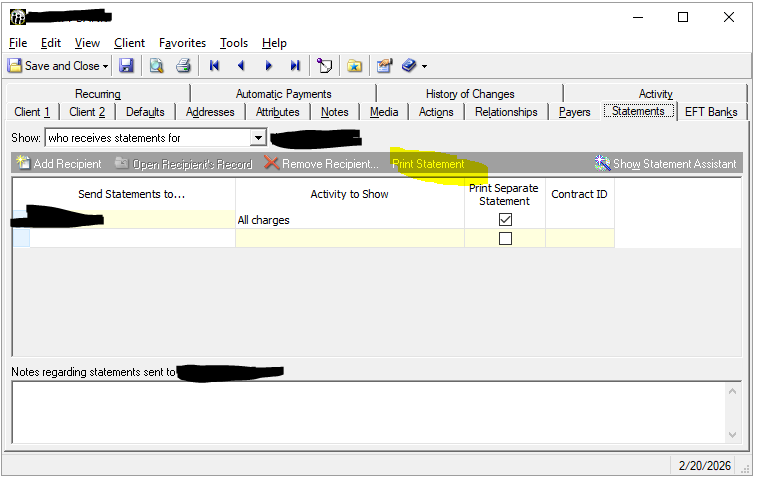Click the note tag icon in toolbar

(324, 66)
